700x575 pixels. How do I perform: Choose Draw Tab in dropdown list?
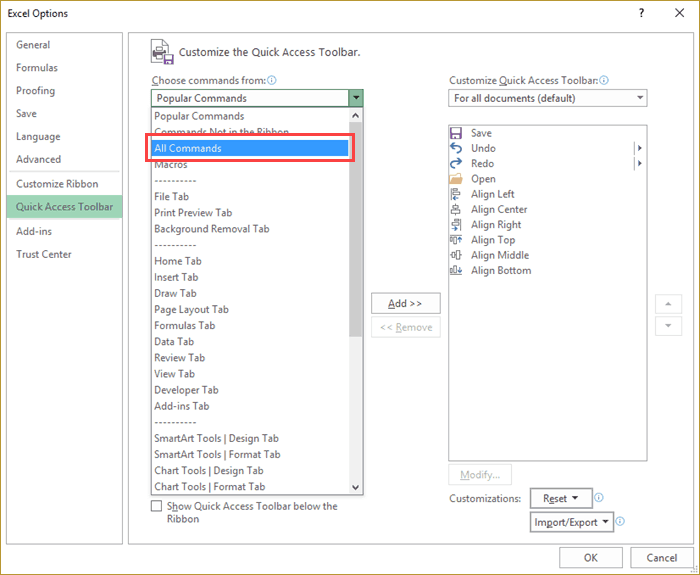tap(250, 293)
